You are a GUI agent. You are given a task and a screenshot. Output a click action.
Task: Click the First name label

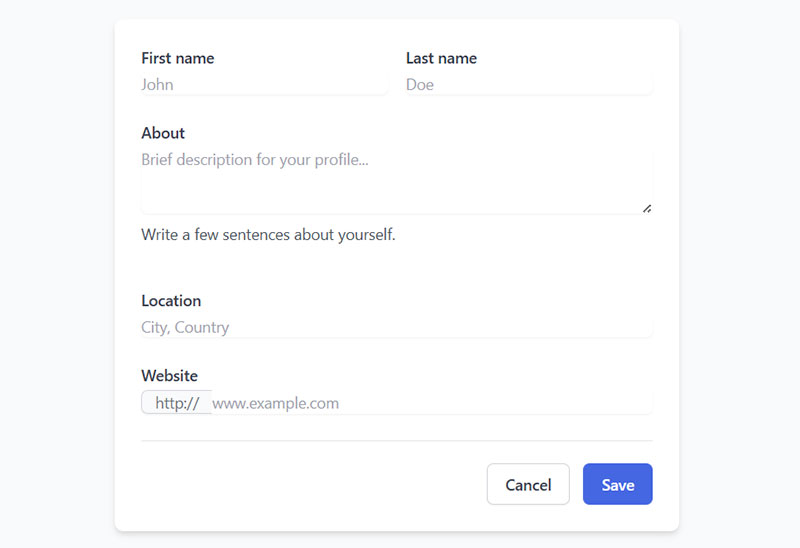pyautogui.click(x=178, y=58)
